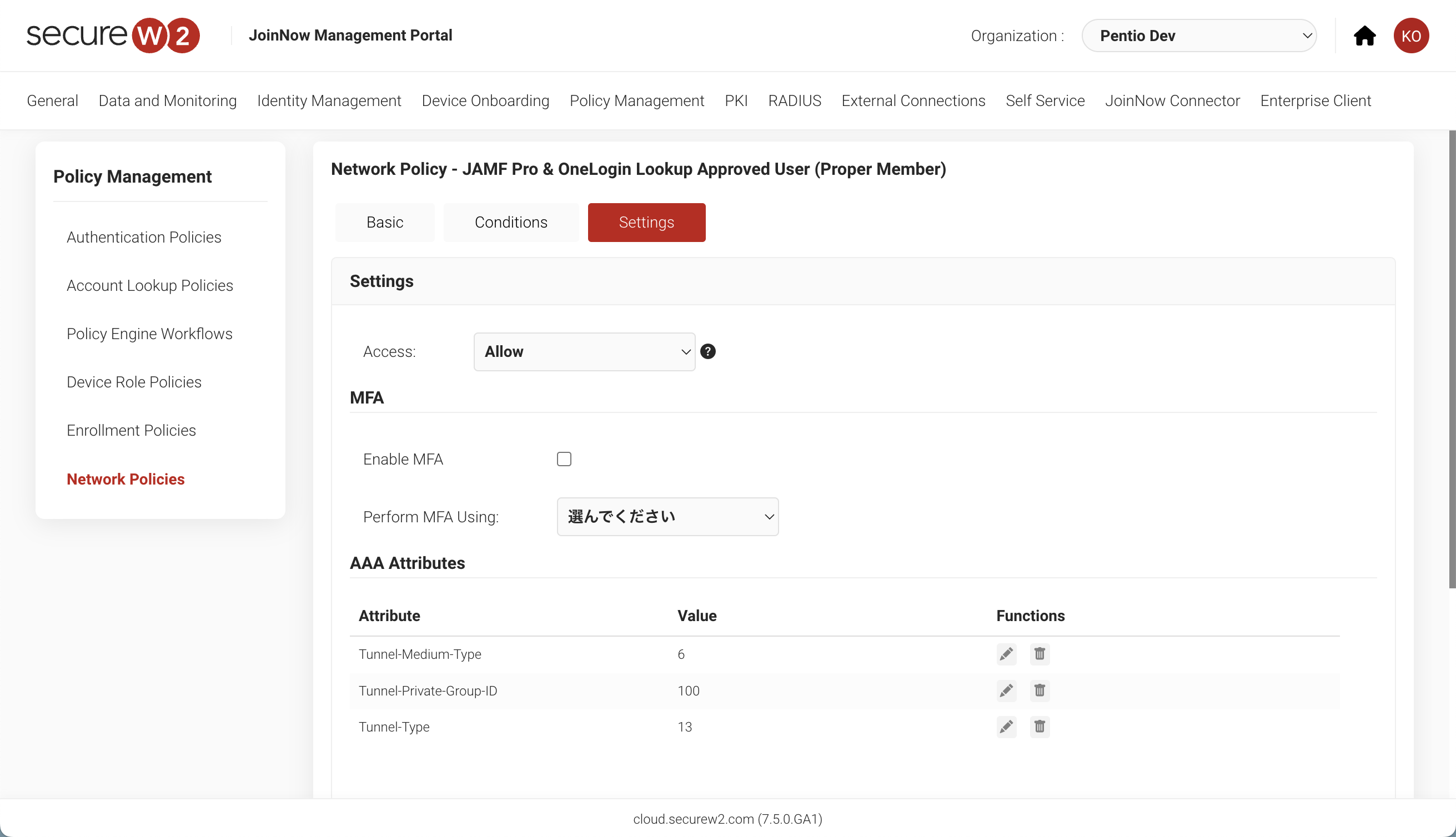Delete the Tunnel-Medium-Type attribute
1456x837 pixels.
[1040, 654]
